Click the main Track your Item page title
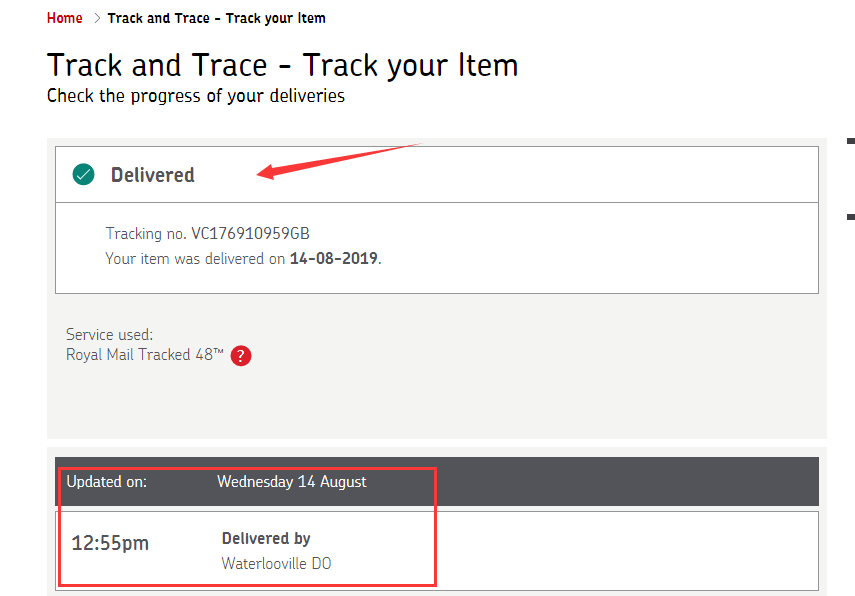Screen dimensions: 855x596 (x=282, y=65)
